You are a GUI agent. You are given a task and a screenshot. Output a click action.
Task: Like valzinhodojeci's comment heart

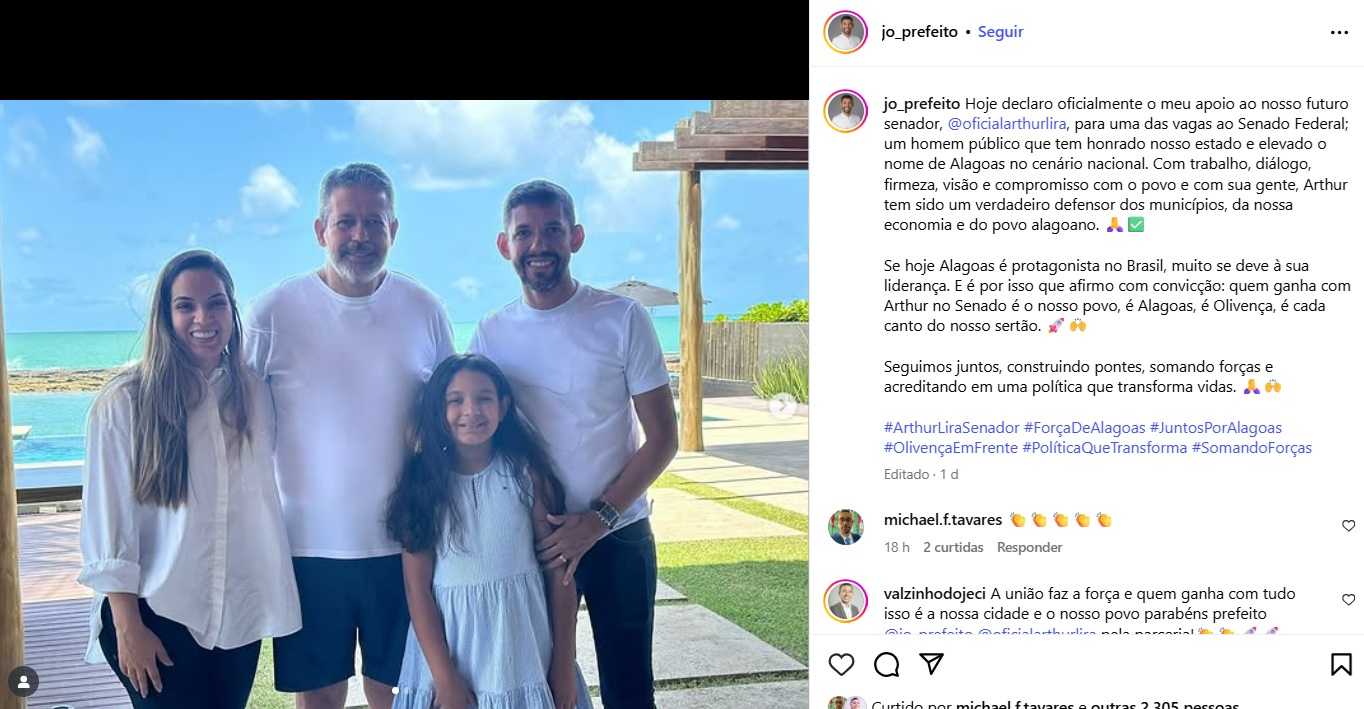pos(1348,600)
